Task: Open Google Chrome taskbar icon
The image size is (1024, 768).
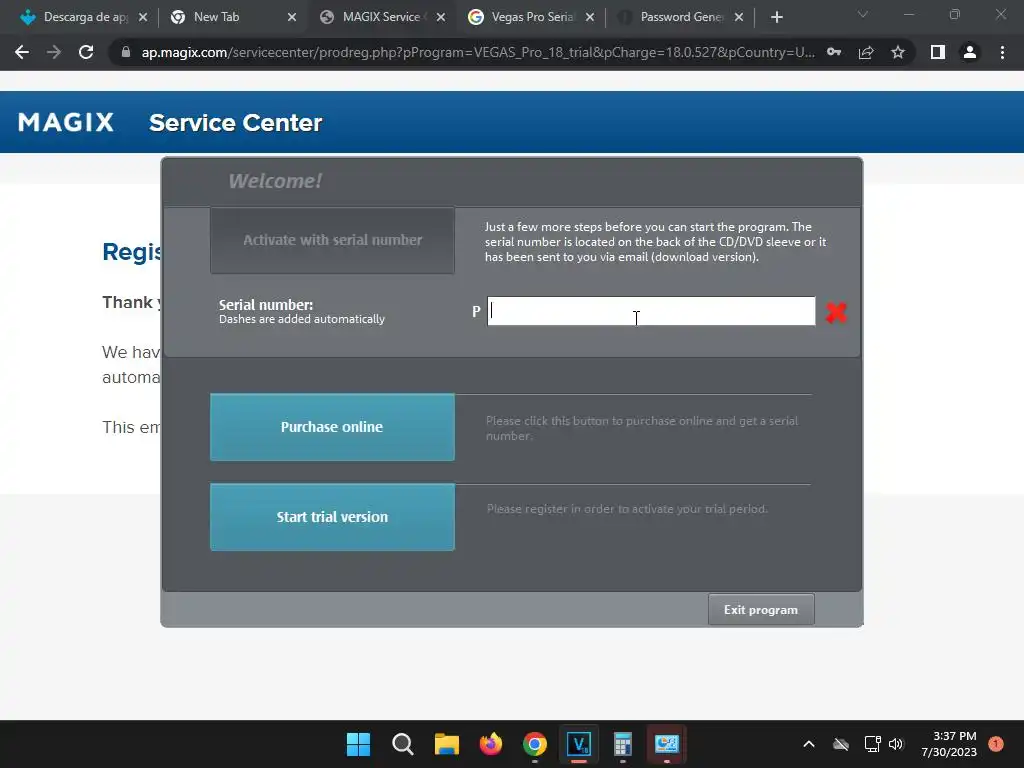Action: tap(535, 744)
